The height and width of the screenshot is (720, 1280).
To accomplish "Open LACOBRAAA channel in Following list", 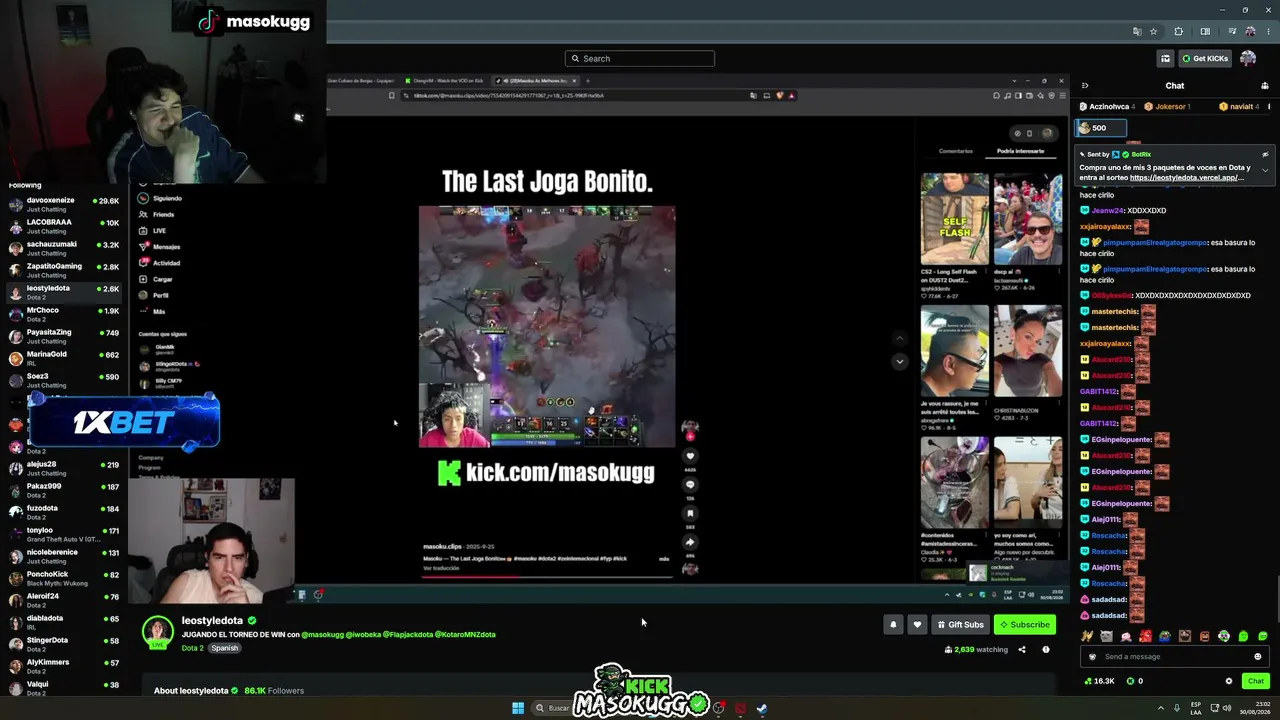I will point(63,226).
